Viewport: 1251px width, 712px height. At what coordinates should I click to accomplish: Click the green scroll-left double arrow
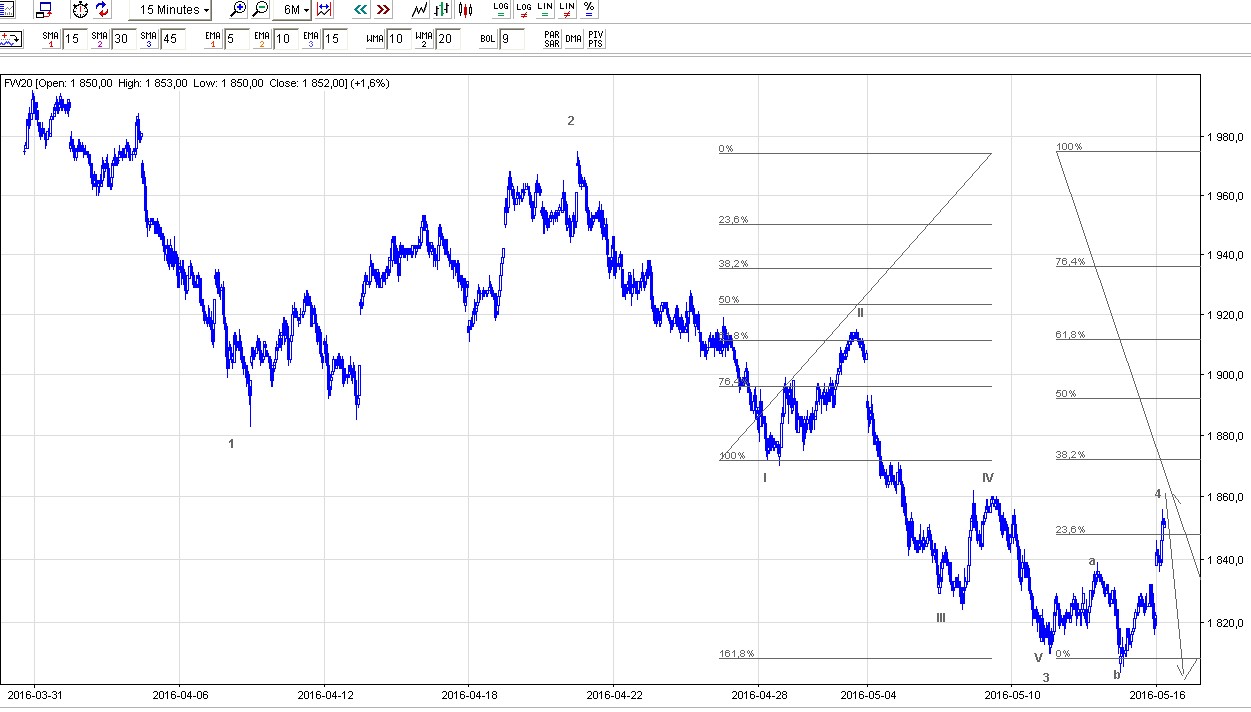pos(360,10)
